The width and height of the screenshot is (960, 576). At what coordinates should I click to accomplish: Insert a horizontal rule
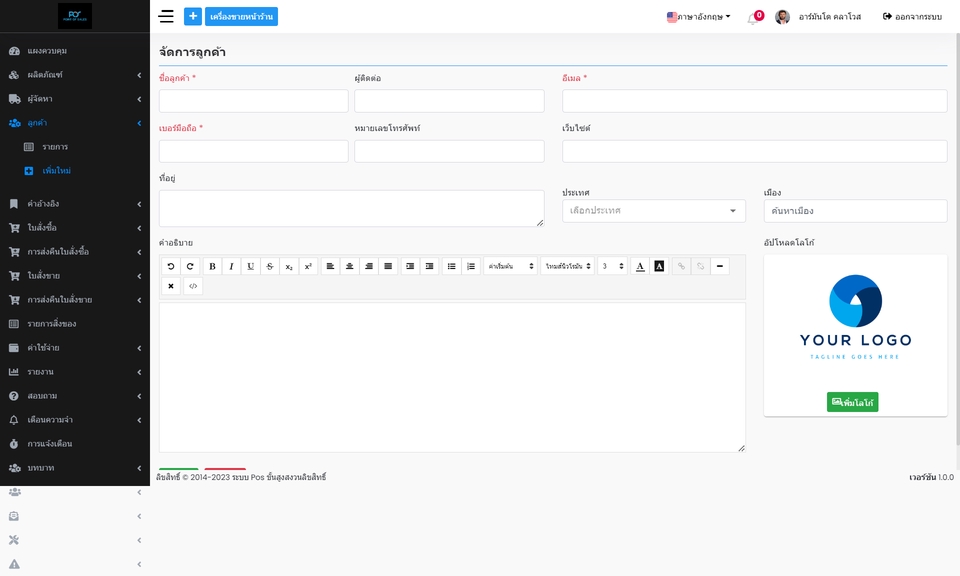(720, 266)
